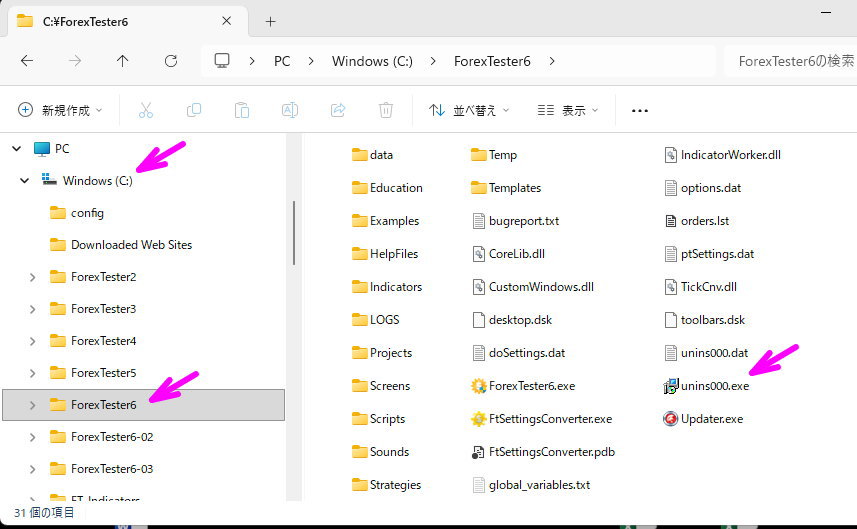Viewport: 857px width, 529px height.
Task: Click the navigation pane scrollbar thumb
Action: pos(294,233)
